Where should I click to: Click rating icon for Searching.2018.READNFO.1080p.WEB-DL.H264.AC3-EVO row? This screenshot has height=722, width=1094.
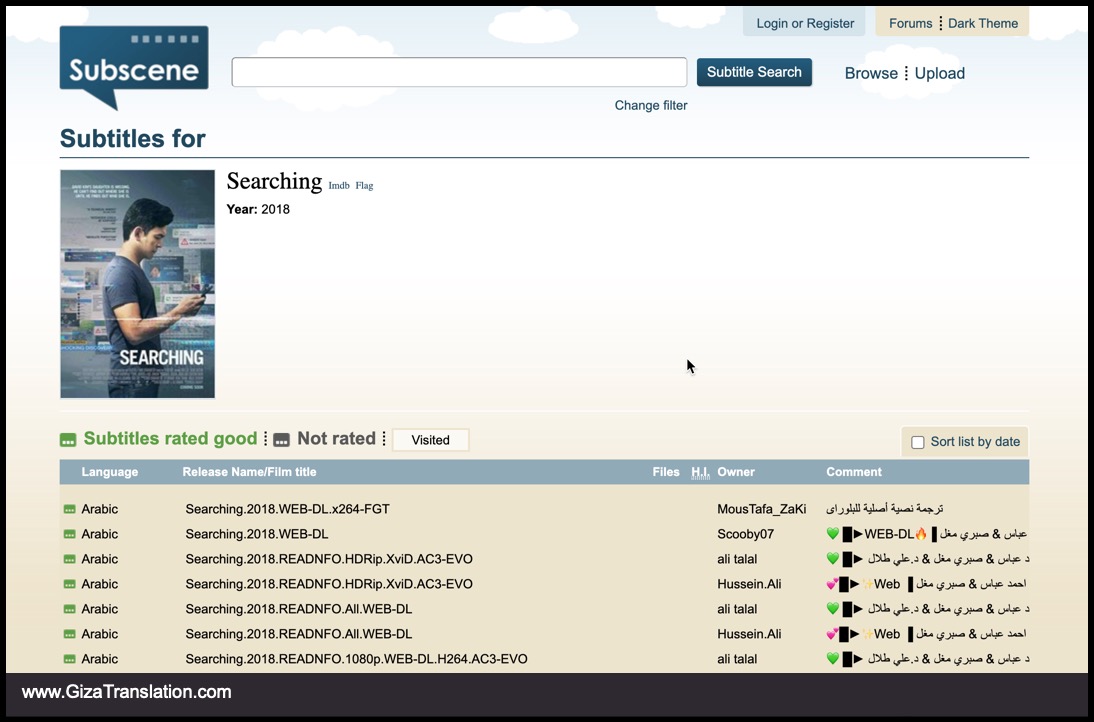click(x=70, y=659)
